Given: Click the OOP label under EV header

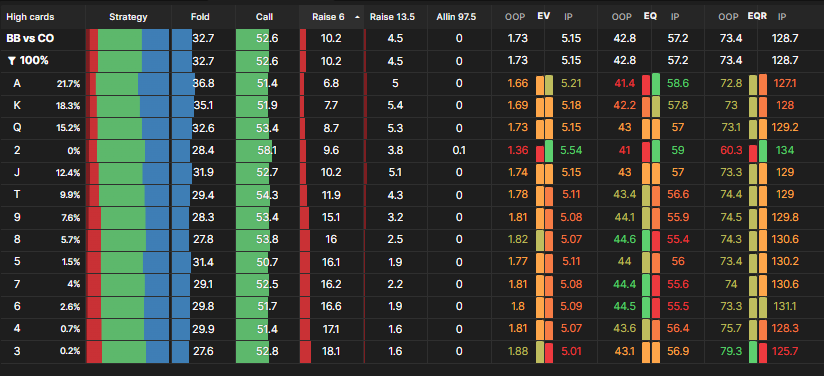Looking at the screenshot, I should click(514, 17).
